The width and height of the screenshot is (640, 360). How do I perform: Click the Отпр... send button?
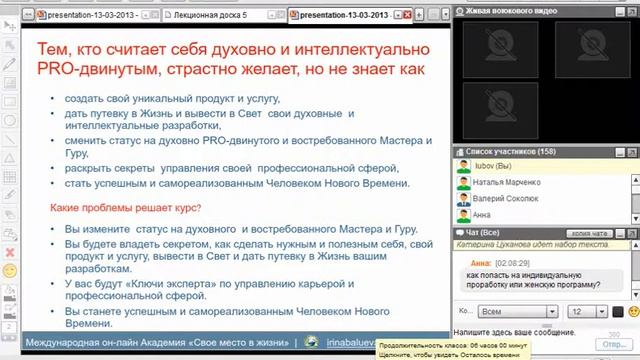point(615,344)
